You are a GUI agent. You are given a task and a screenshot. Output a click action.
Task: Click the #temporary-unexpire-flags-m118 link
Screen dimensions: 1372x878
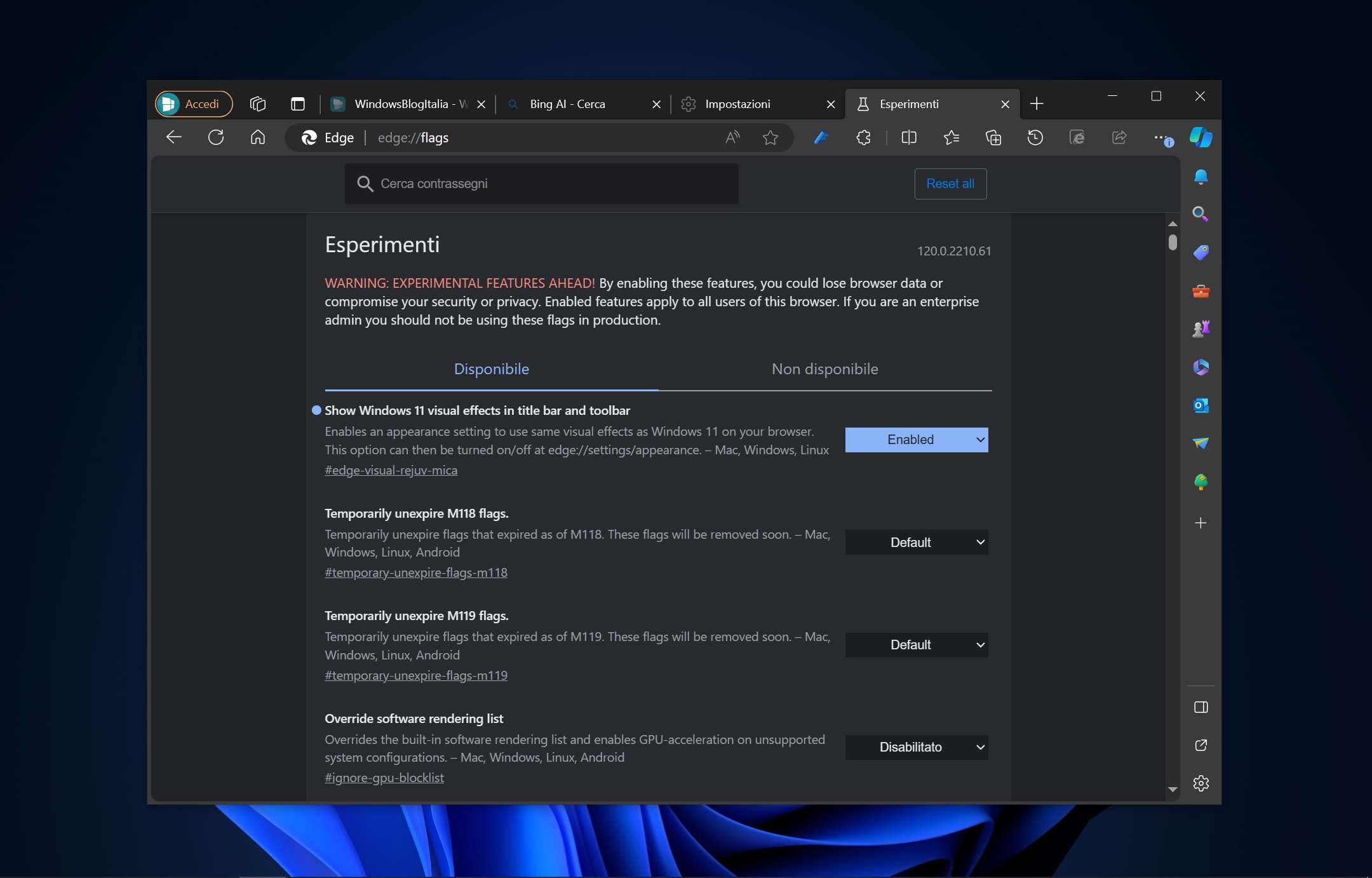pyautogui.click(x=416, y=572)
